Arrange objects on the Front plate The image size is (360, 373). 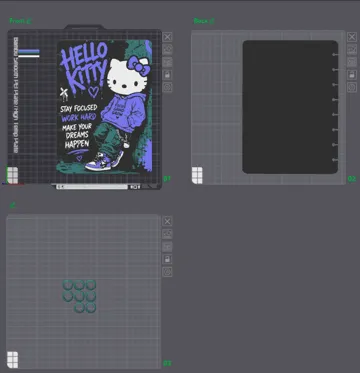167,62
